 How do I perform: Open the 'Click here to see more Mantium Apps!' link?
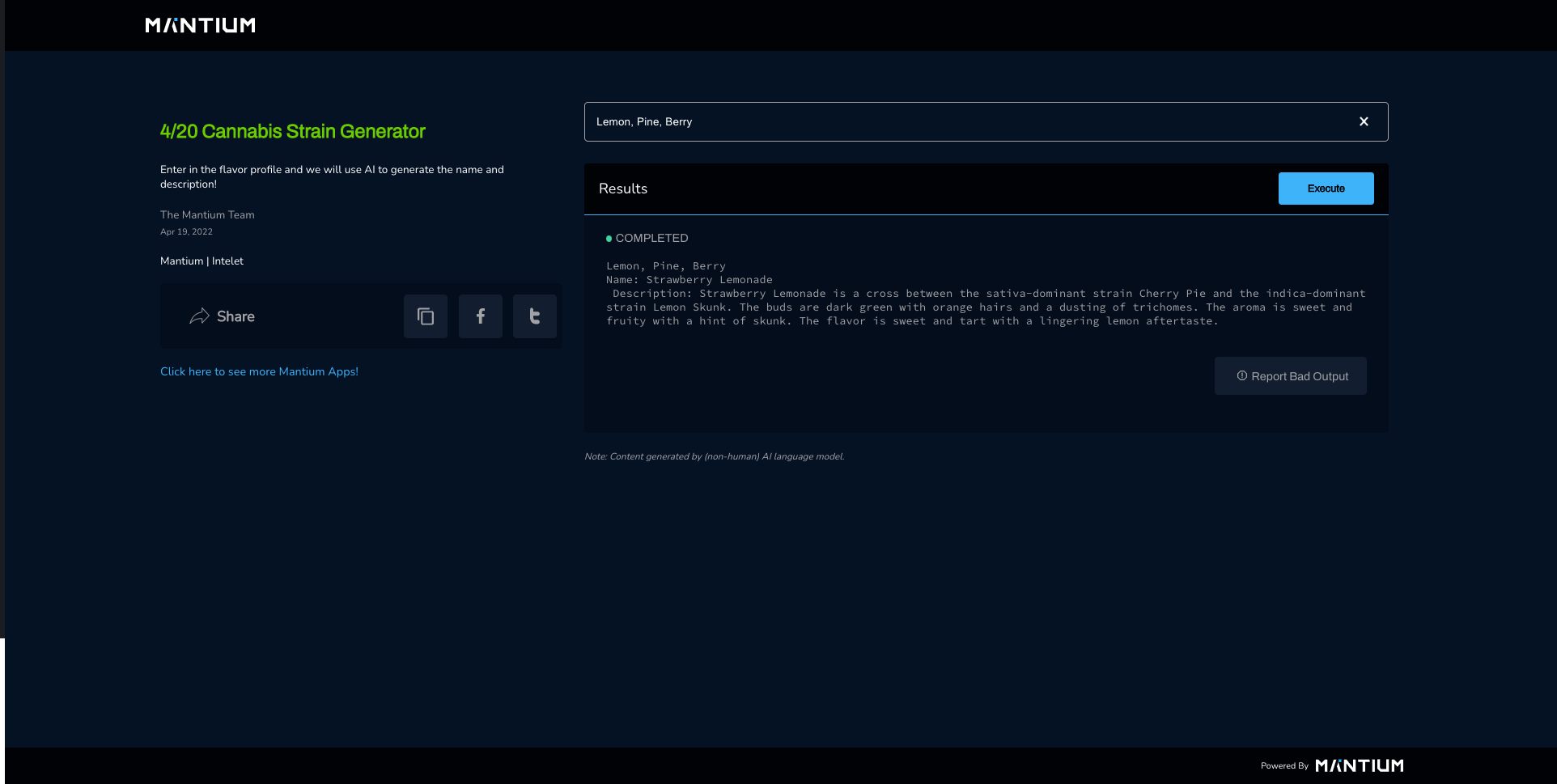click(259, 371)
